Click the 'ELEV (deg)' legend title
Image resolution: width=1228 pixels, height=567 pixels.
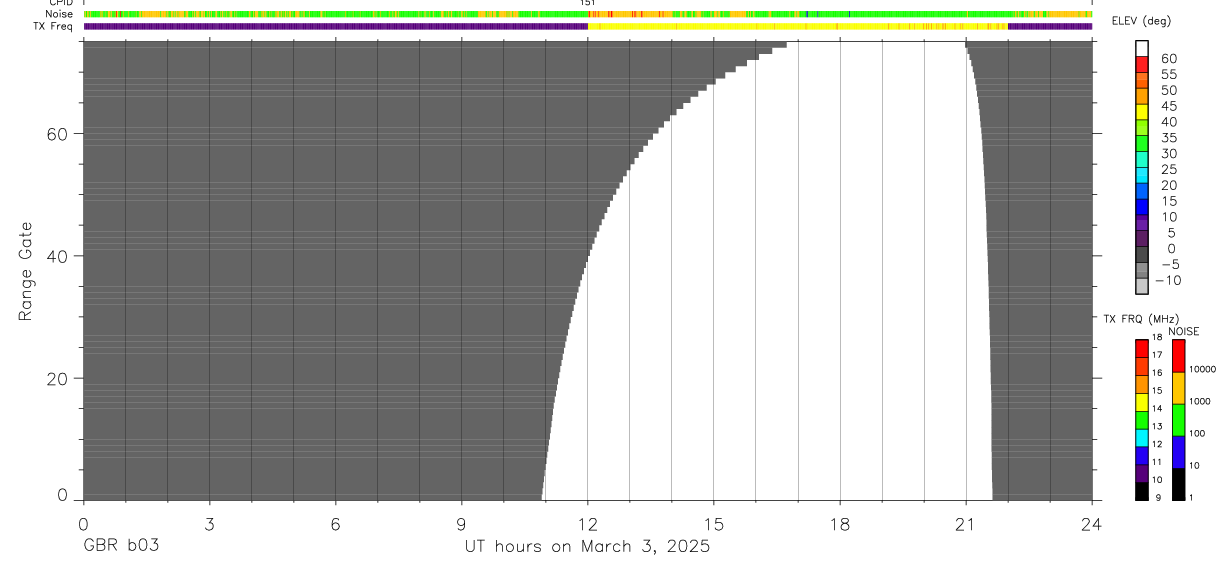pyautogui.click(x=1141, y=22)
